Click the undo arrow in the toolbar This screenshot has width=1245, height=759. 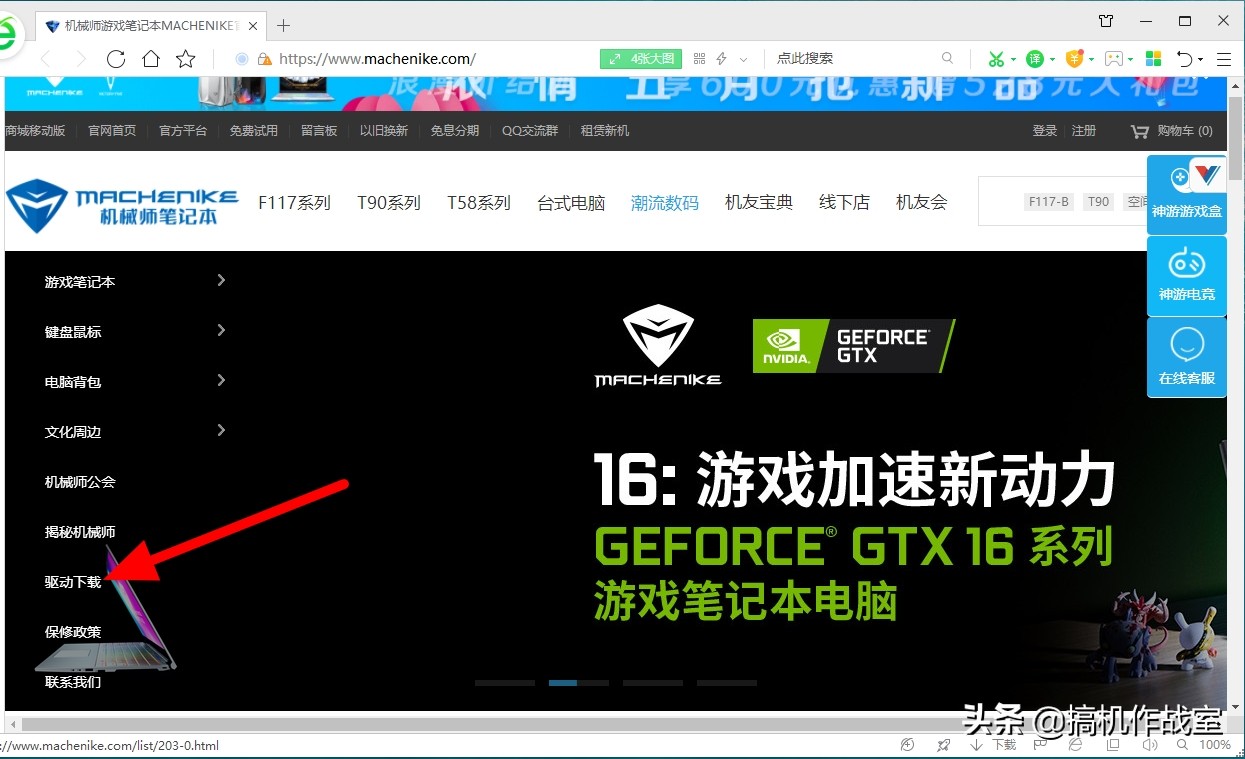(1186, 59)
